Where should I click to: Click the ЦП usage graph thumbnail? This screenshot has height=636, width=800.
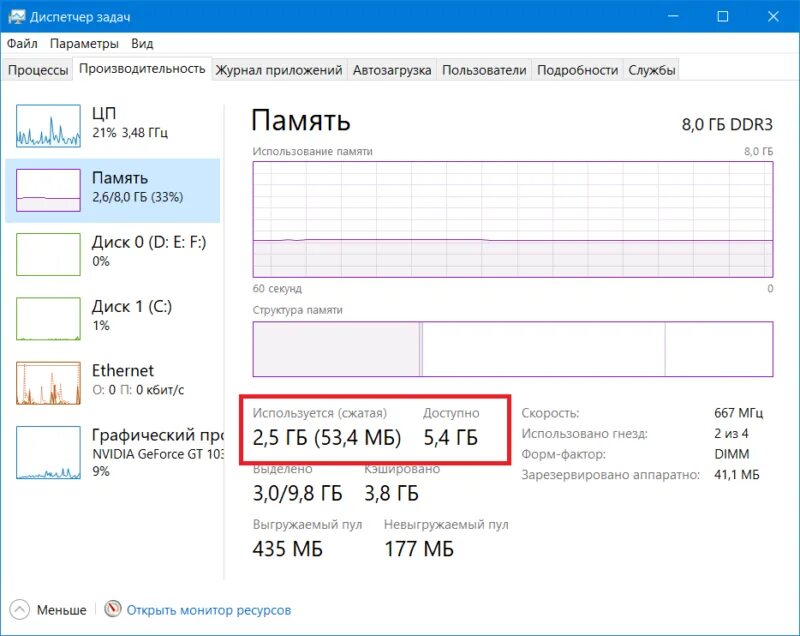[48, 126]
